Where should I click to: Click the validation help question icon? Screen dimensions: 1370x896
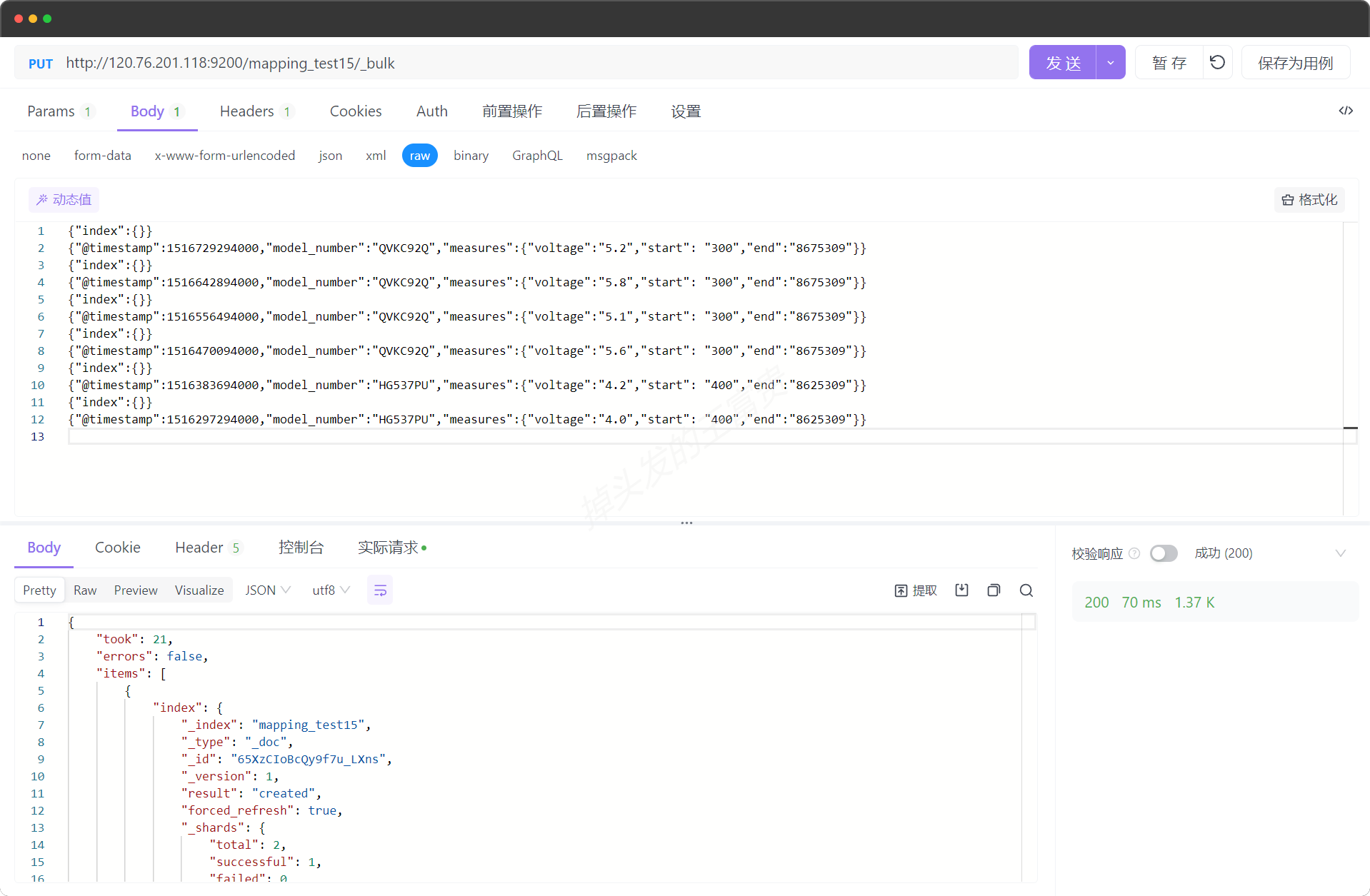tap(1134, 553)
